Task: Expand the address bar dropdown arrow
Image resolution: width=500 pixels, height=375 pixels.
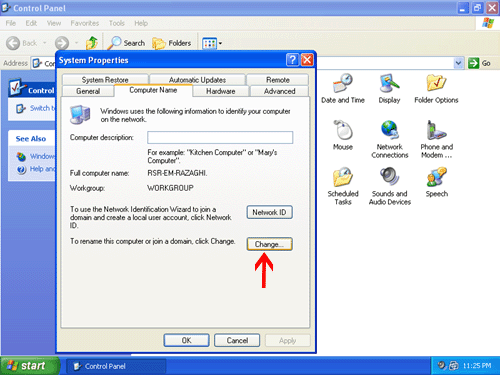Action: 459,63
